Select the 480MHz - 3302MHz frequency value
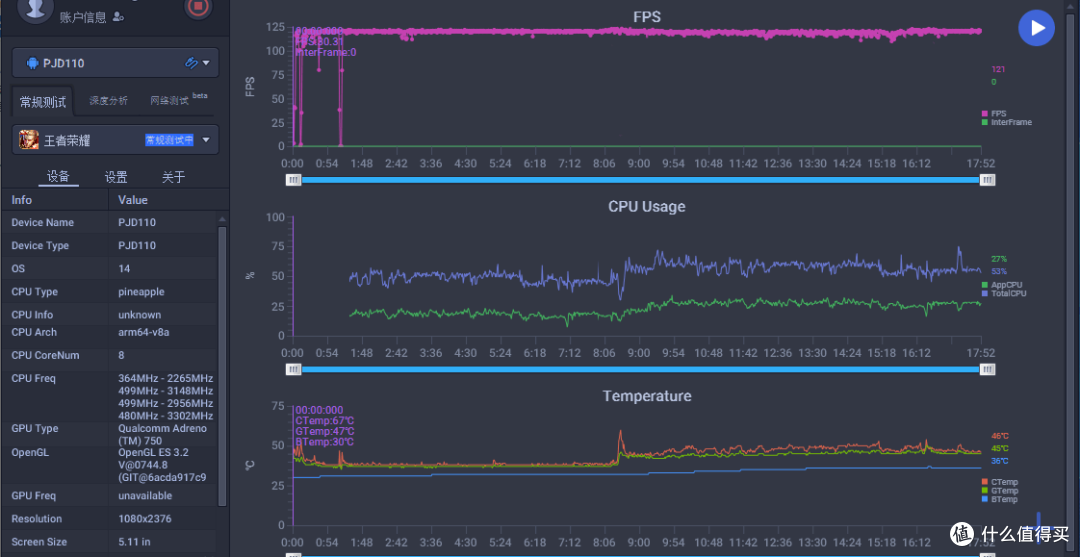 coord(165,415)
